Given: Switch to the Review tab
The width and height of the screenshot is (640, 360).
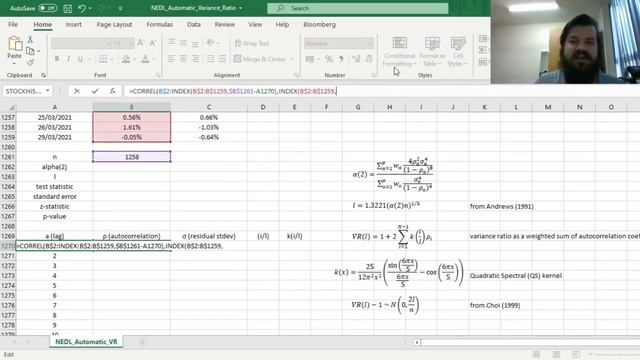Looking at the screenshot, I should [225, 24].
